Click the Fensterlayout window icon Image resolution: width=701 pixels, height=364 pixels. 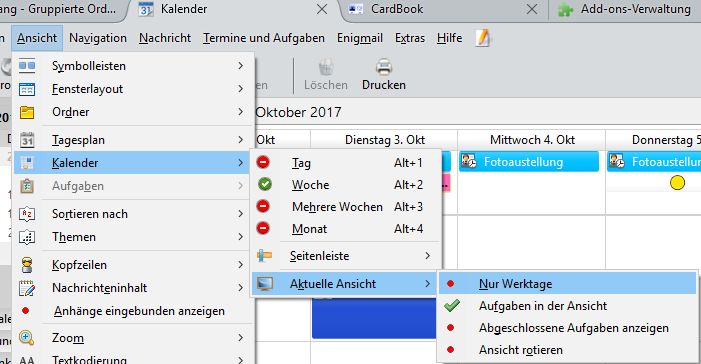pyautogui.click(x=27, y=89)
